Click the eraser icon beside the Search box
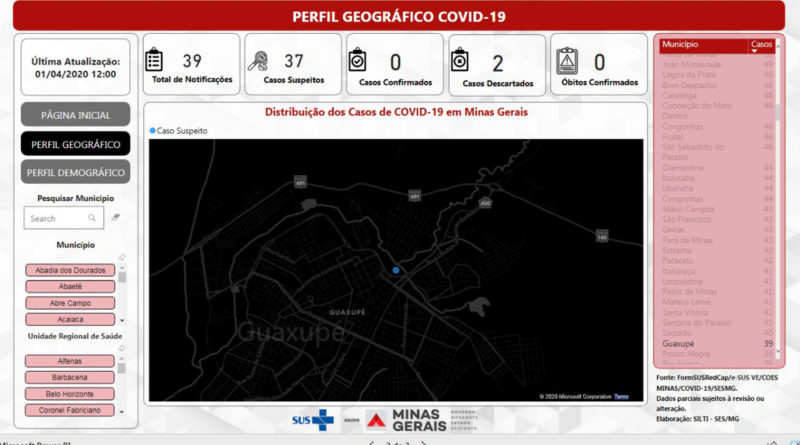The width and height of the screenshot is (800, 445). [x=116, y=217]
